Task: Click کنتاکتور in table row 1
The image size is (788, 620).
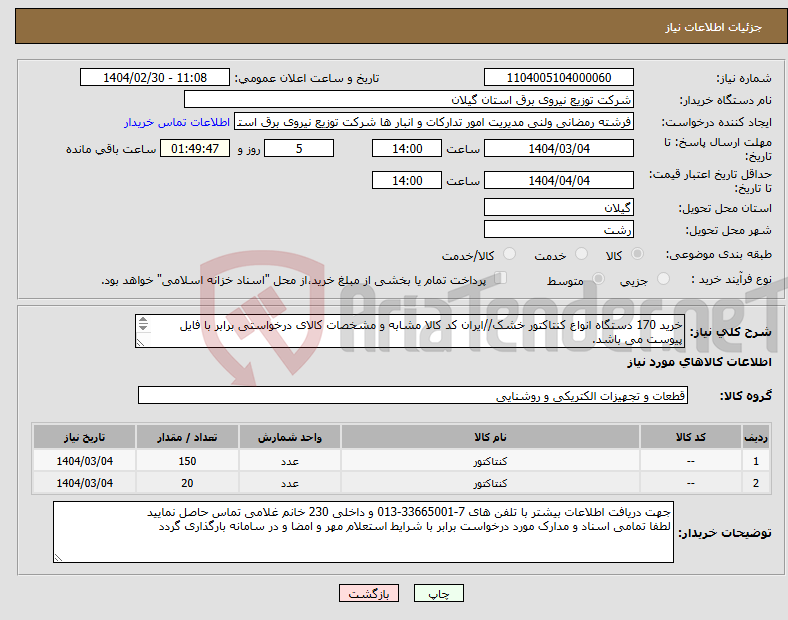Action: pos(490,461)
